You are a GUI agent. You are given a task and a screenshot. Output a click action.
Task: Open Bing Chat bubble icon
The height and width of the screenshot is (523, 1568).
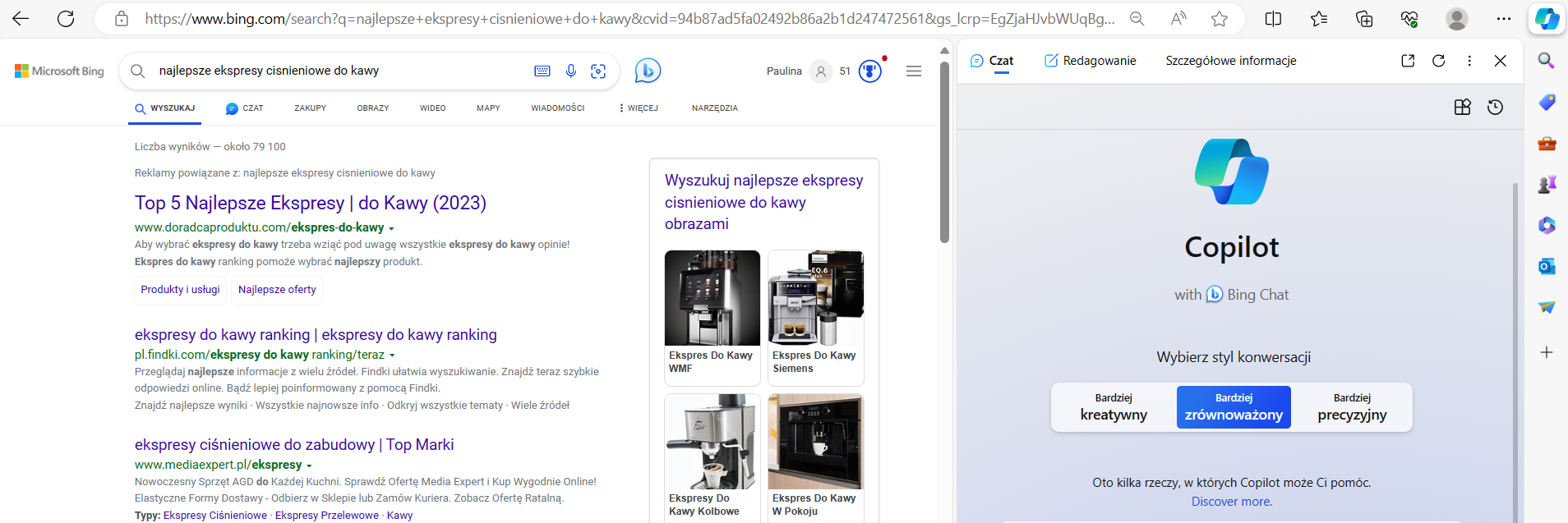(x=648, y=71)
